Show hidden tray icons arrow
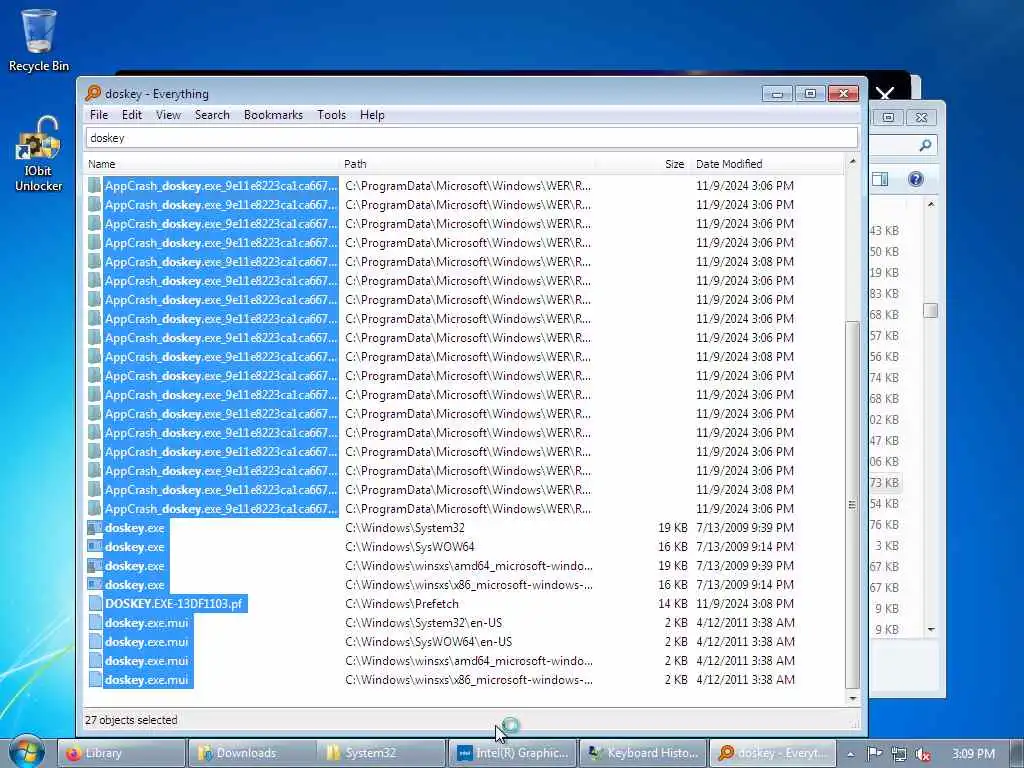The width and height of the screenshot is (1024, 768). 850,754
